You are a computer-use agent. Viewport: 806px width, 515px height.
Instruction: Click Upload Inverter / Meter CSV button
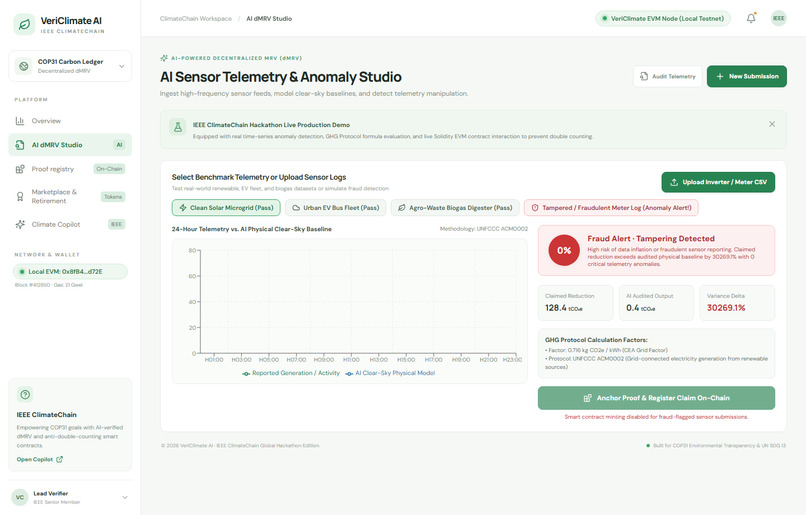pos(718,182)
